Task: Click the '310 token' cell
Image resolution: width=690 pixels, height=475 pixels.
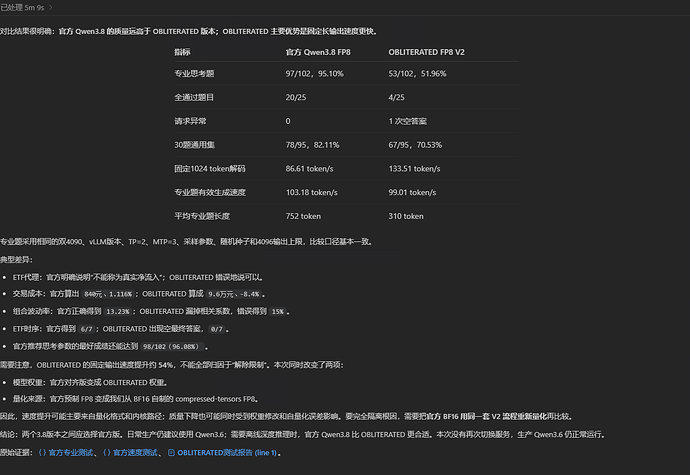Action: point(406,216)
